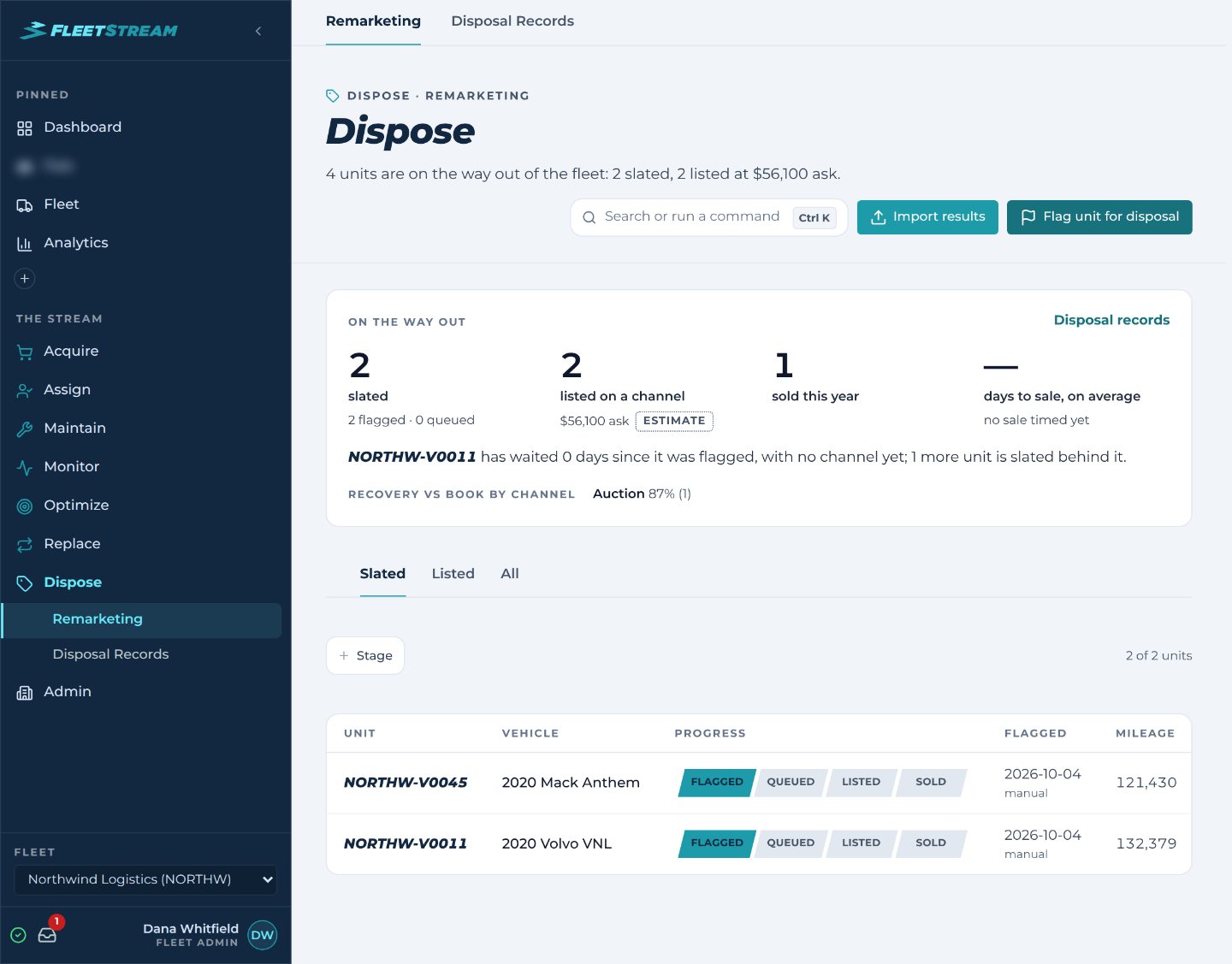This screenshot has height=964, width=1232.
Task: Collapse the sidebar with the chevron
Action: coord(258,31)
